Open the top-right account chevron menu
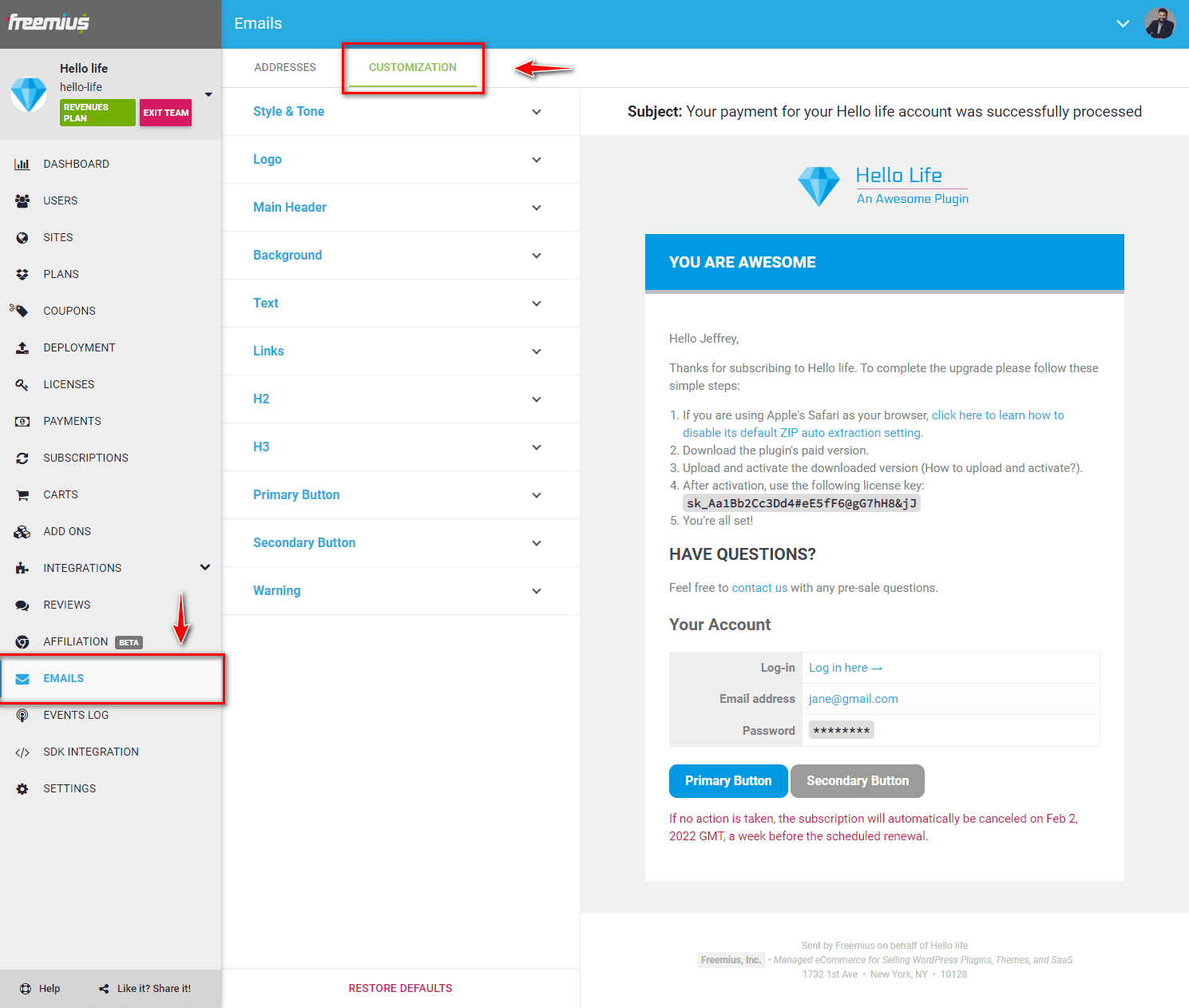The width and height of the screenshot is (1189, 1008). [1123, 23]
